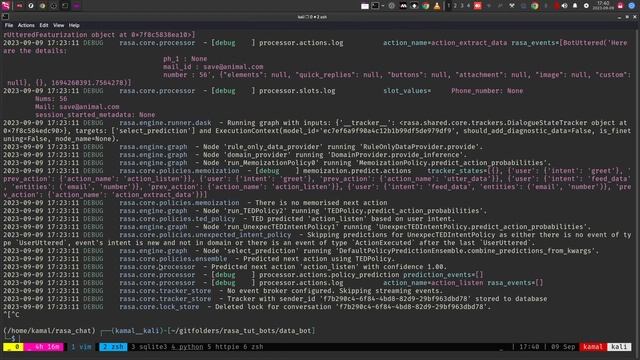This screenshot has width=640, height=360.
Task: Click the terminal icon in taskbar center
Action: [x=375, y=6]
